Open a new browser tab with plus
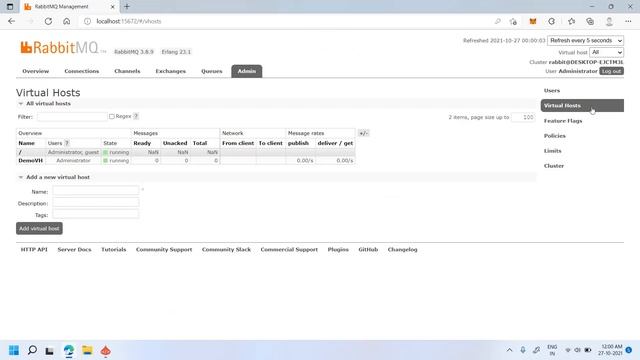The image size is (640, 360). (x=127, y=7)
